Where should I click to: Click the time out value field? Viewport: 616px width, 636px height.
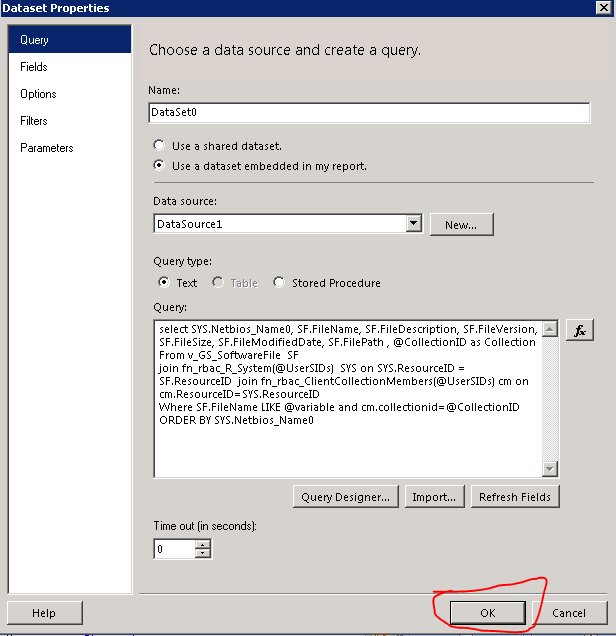point(174,549)
